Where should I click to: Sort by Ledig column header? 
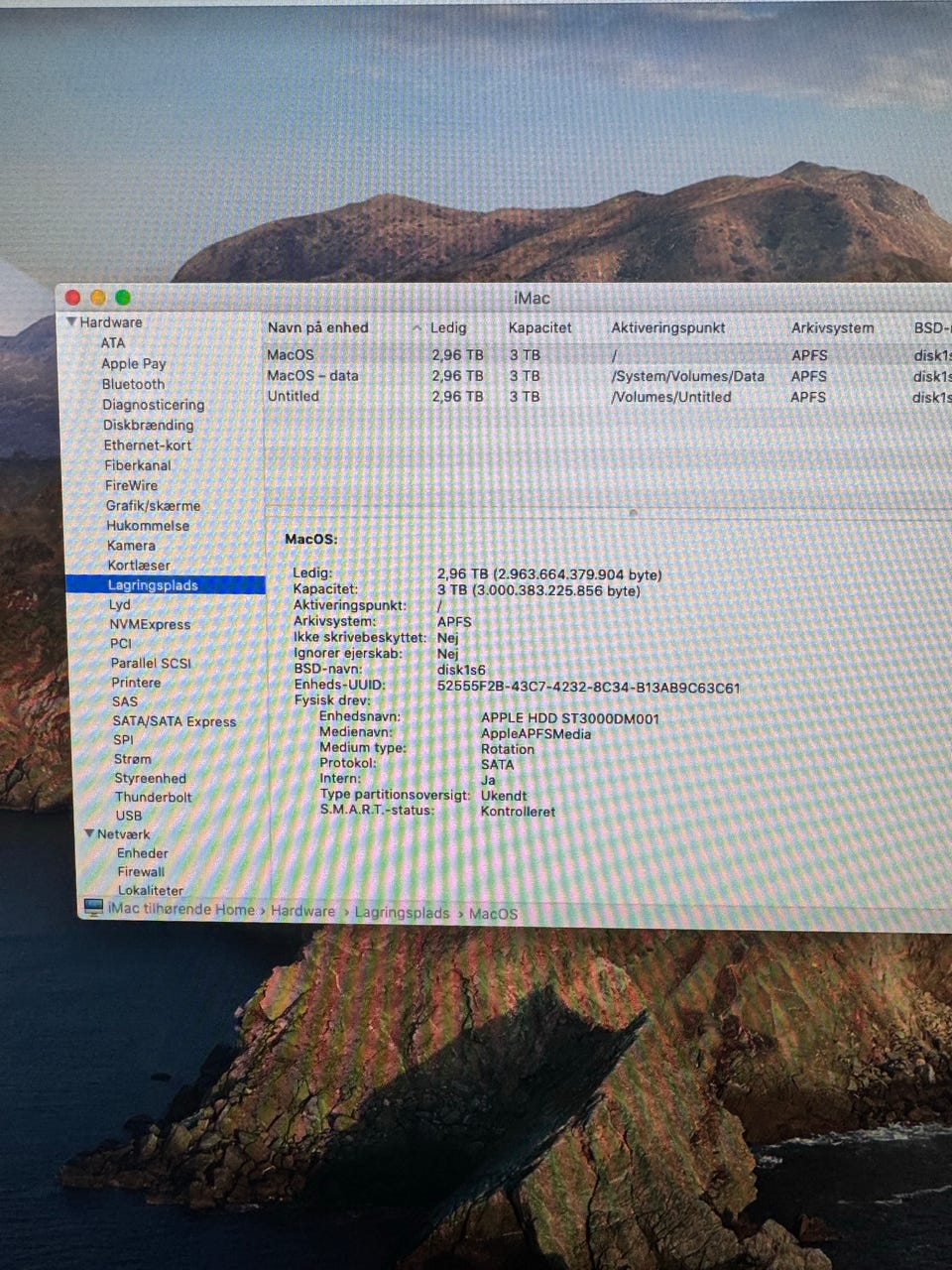448,327
